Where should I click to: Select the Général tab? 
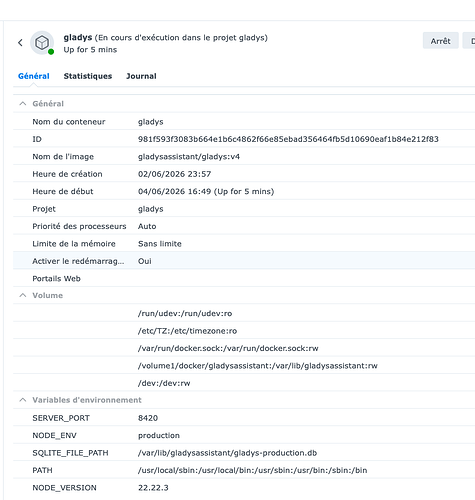click(34, 76)
